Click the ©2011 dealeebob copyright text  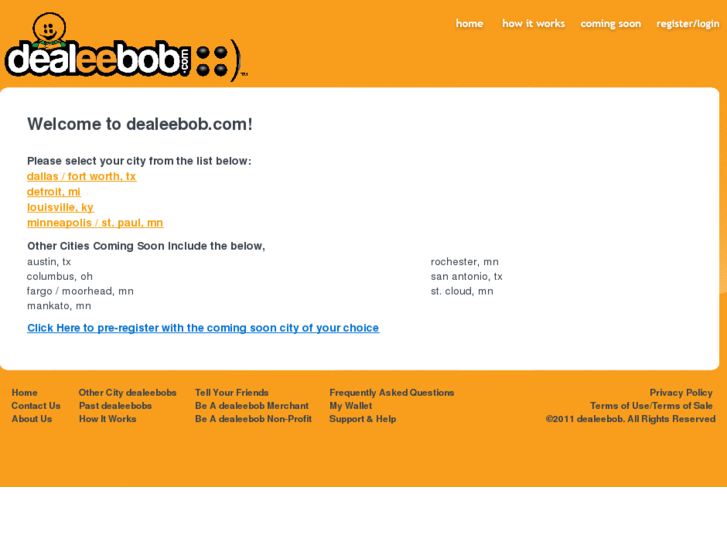(x=631, y=419)
